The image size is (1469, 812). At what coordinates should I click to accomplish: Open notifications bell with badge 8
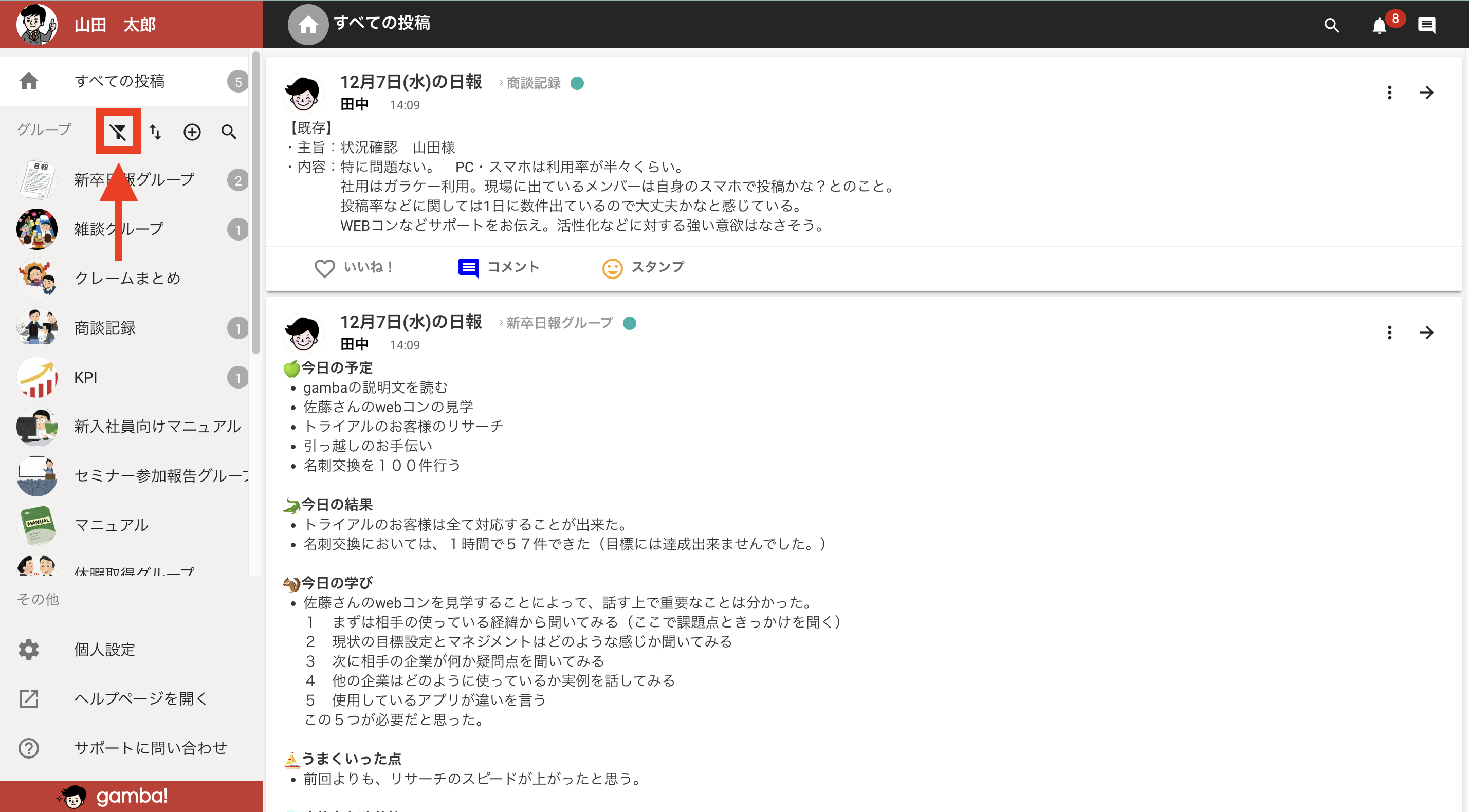pos(1380,26)
